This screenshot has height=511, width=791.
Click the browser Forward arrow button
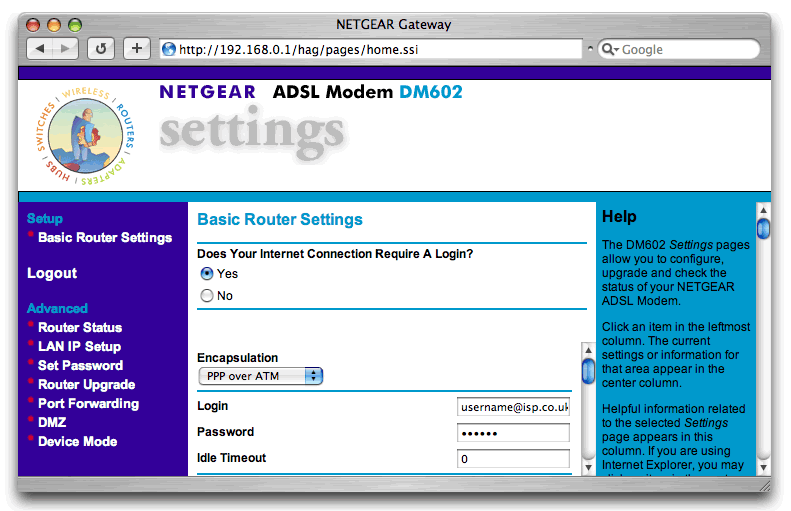coord(64,49)
